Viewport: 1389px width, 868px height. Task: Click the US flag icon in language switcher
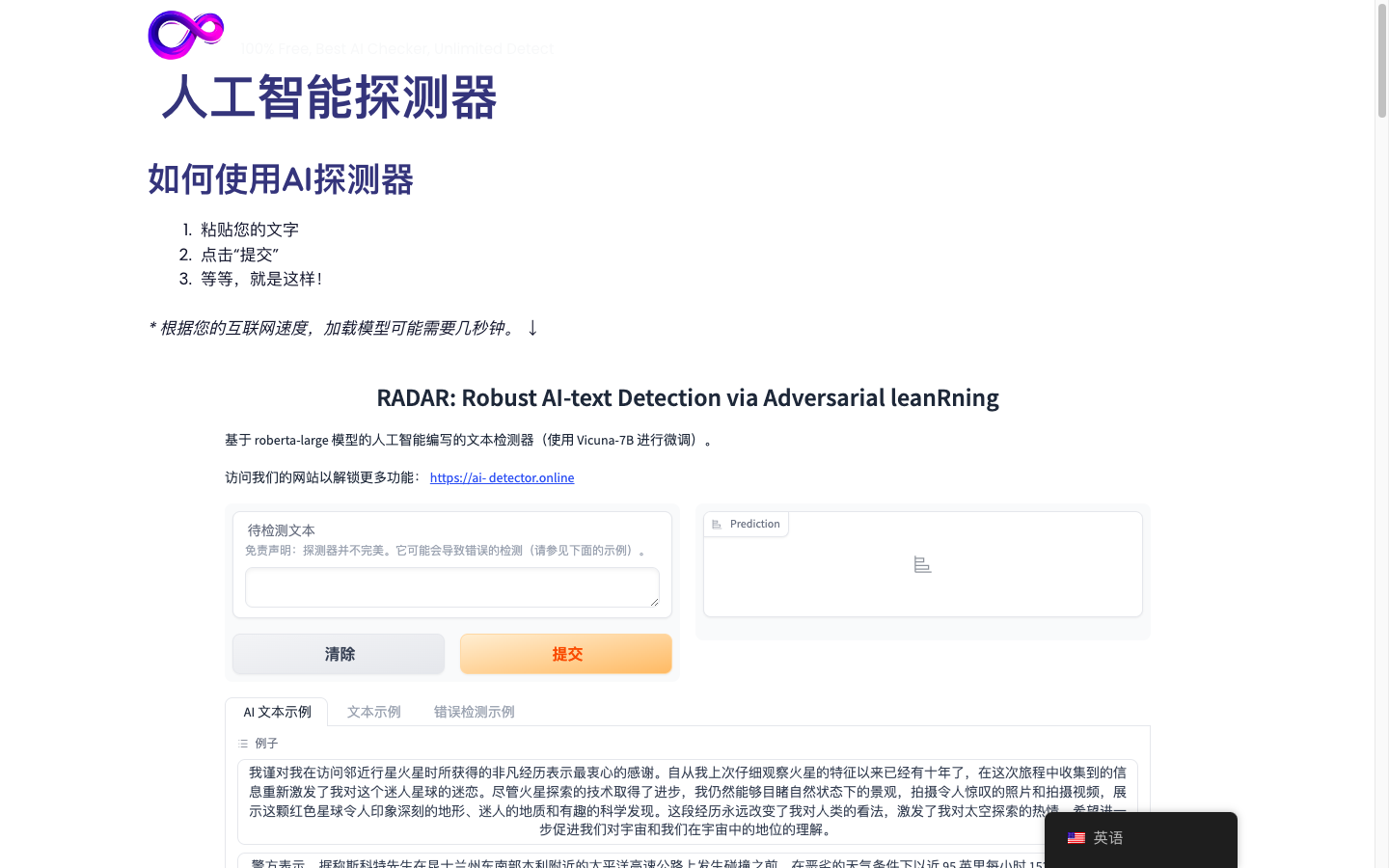[1076, 838]
